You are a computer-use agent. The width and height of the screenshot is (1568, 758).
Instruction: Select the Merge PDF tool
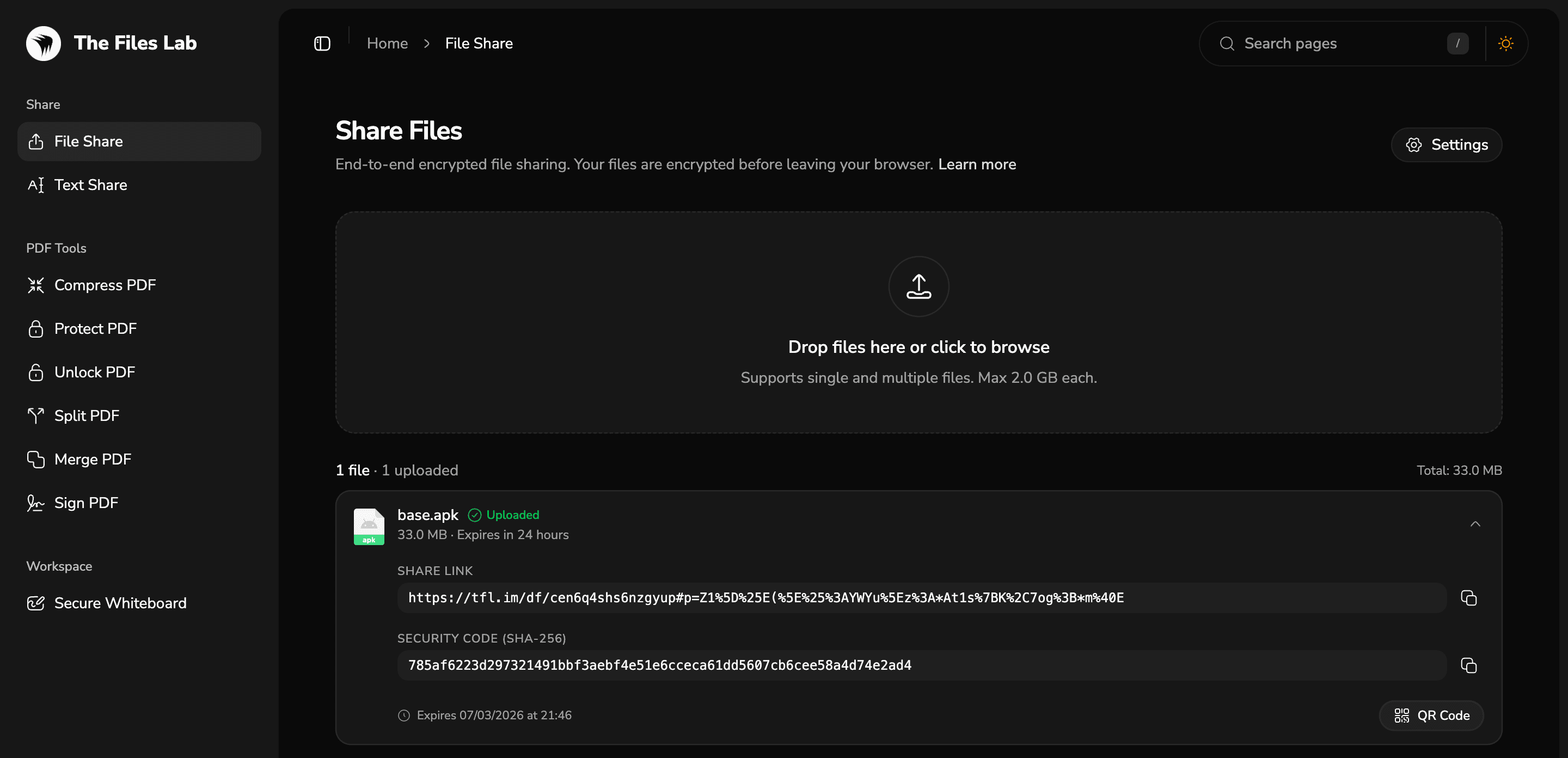point(93,459)
